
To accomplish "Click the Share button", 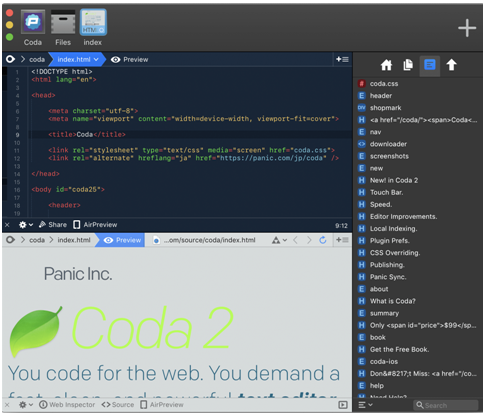I will click(53, 225).
